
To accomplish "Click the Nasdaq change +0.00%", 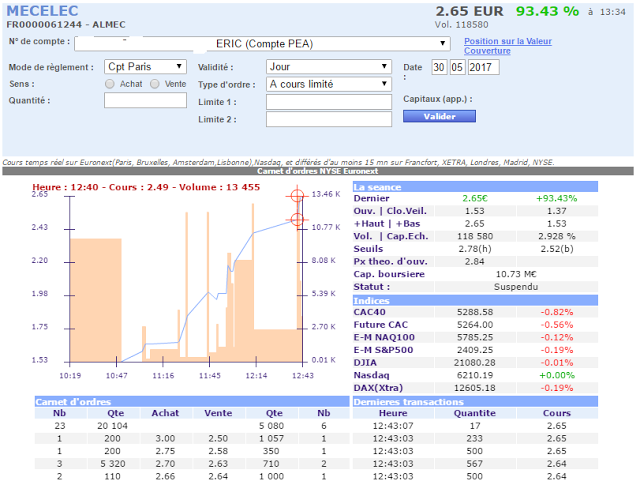I will pos(557,376).
